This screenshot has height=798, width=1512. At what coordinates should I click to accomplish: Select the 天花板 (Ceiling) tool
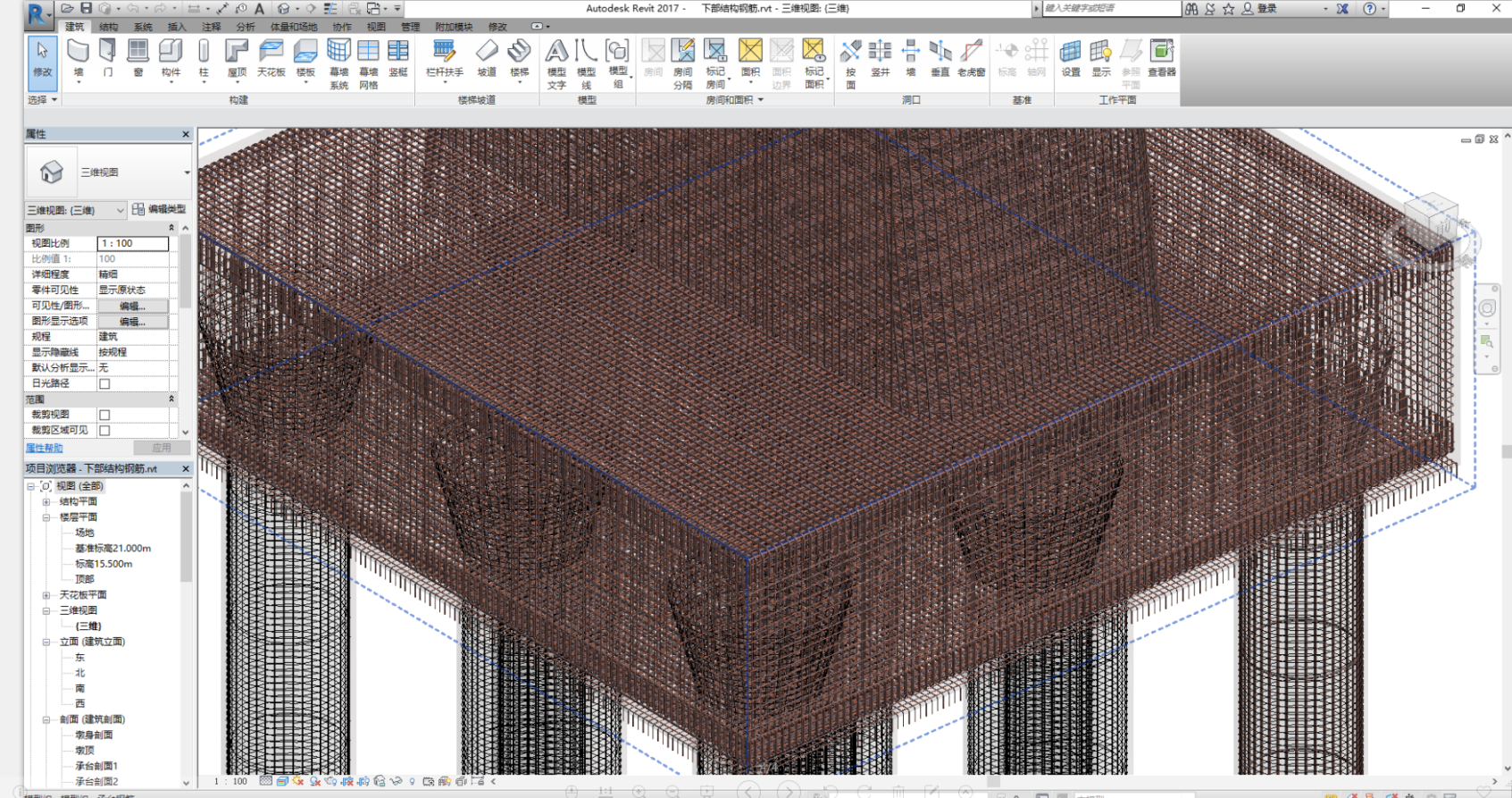tap(271, 60)
